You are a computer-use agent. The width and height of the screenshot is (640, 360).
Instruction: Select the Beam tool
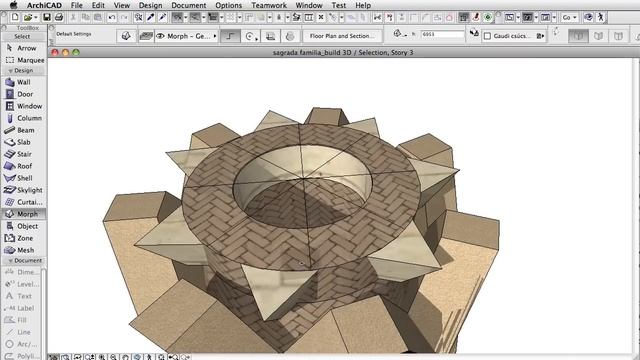pyautogui.click(x=24, y=130)
